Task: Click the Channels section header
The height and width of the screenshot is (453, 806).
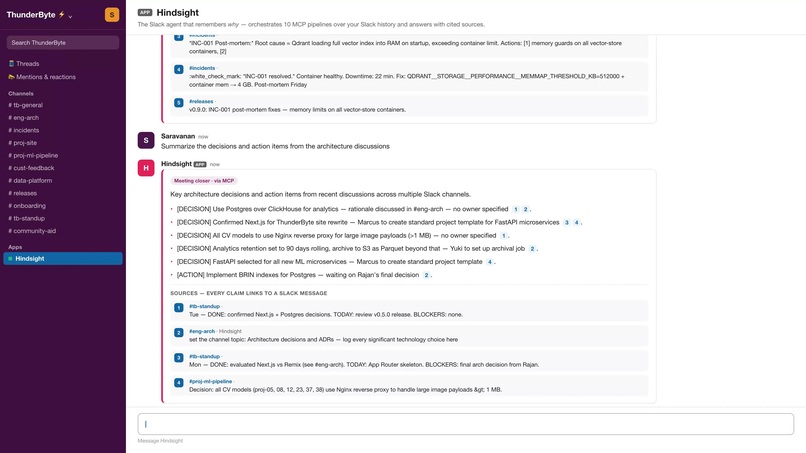Action: click(21, 94)
